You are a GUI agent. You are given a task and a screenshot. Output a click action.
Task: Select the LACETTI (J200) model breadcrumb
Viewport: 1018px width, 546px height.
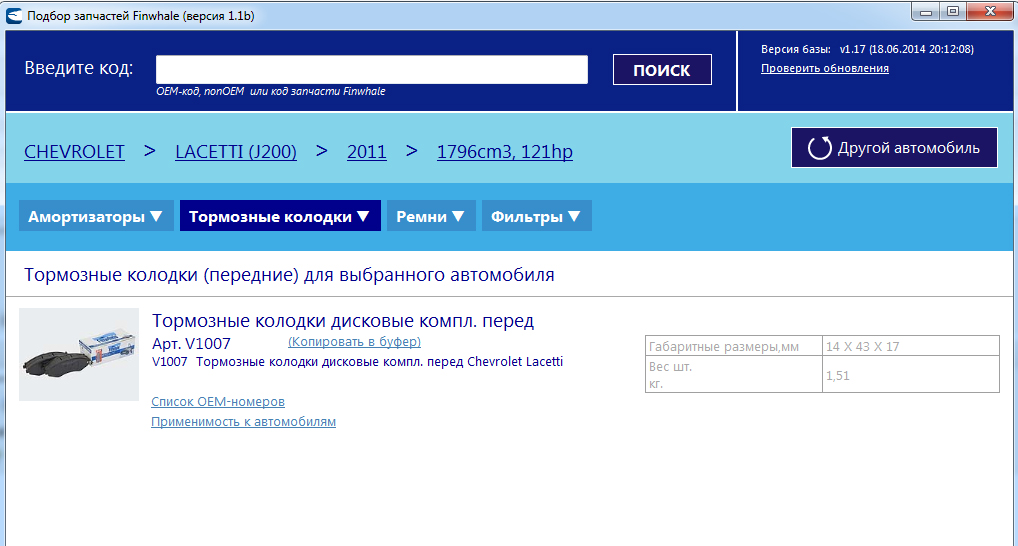point(235,152)
